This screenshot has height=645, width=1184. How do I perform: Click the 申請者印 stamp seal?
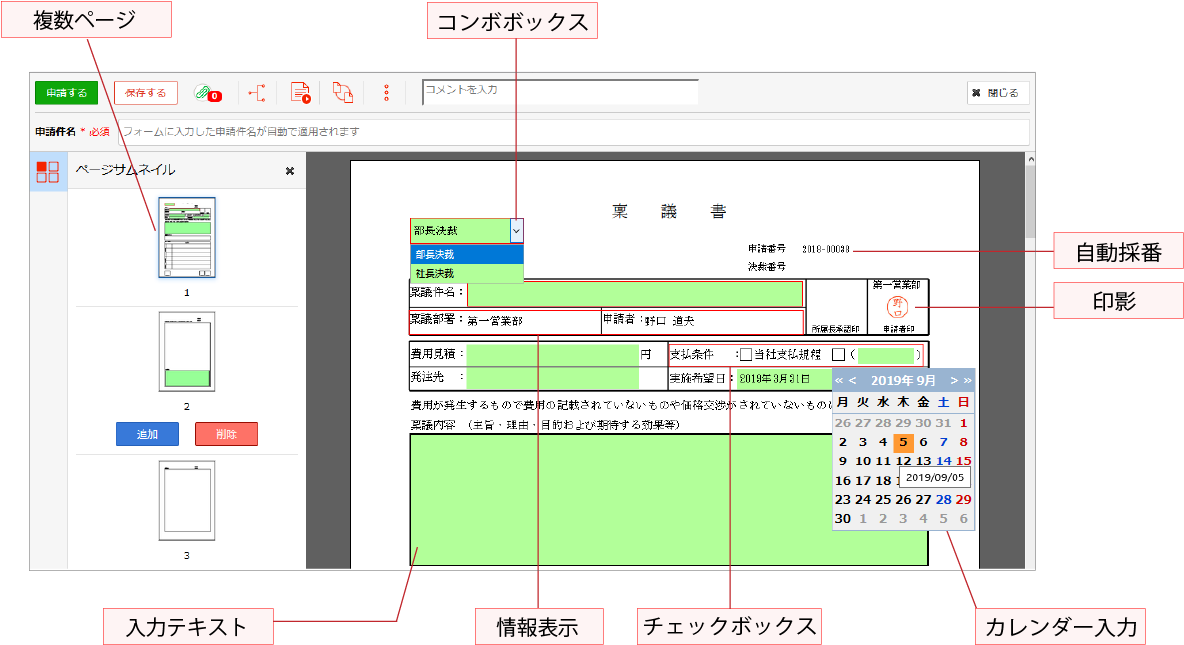tap(898, 307)
